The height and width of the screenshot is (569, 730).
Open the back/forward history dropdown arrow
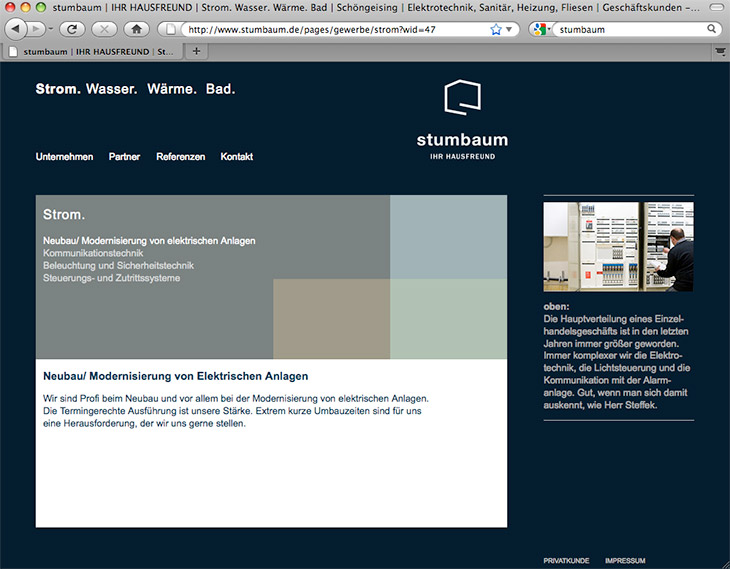tap(50, 29)
